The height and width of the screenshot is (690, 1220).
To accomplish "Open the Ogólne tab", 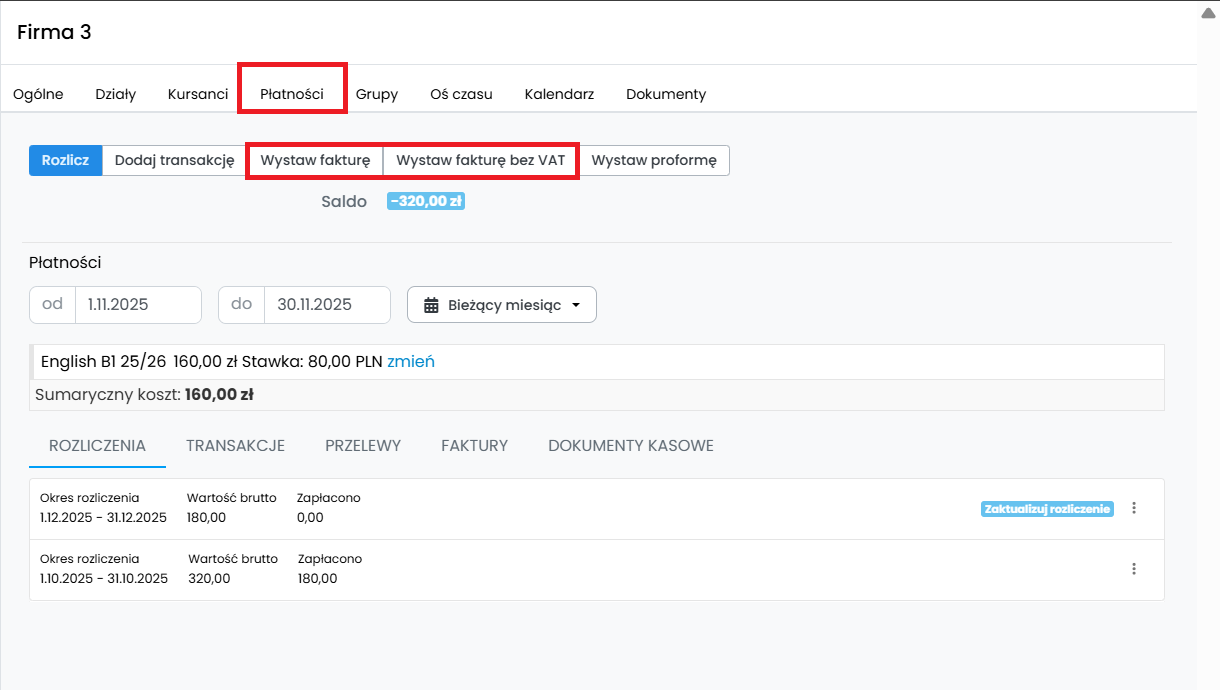I will (x=38, y=94).
